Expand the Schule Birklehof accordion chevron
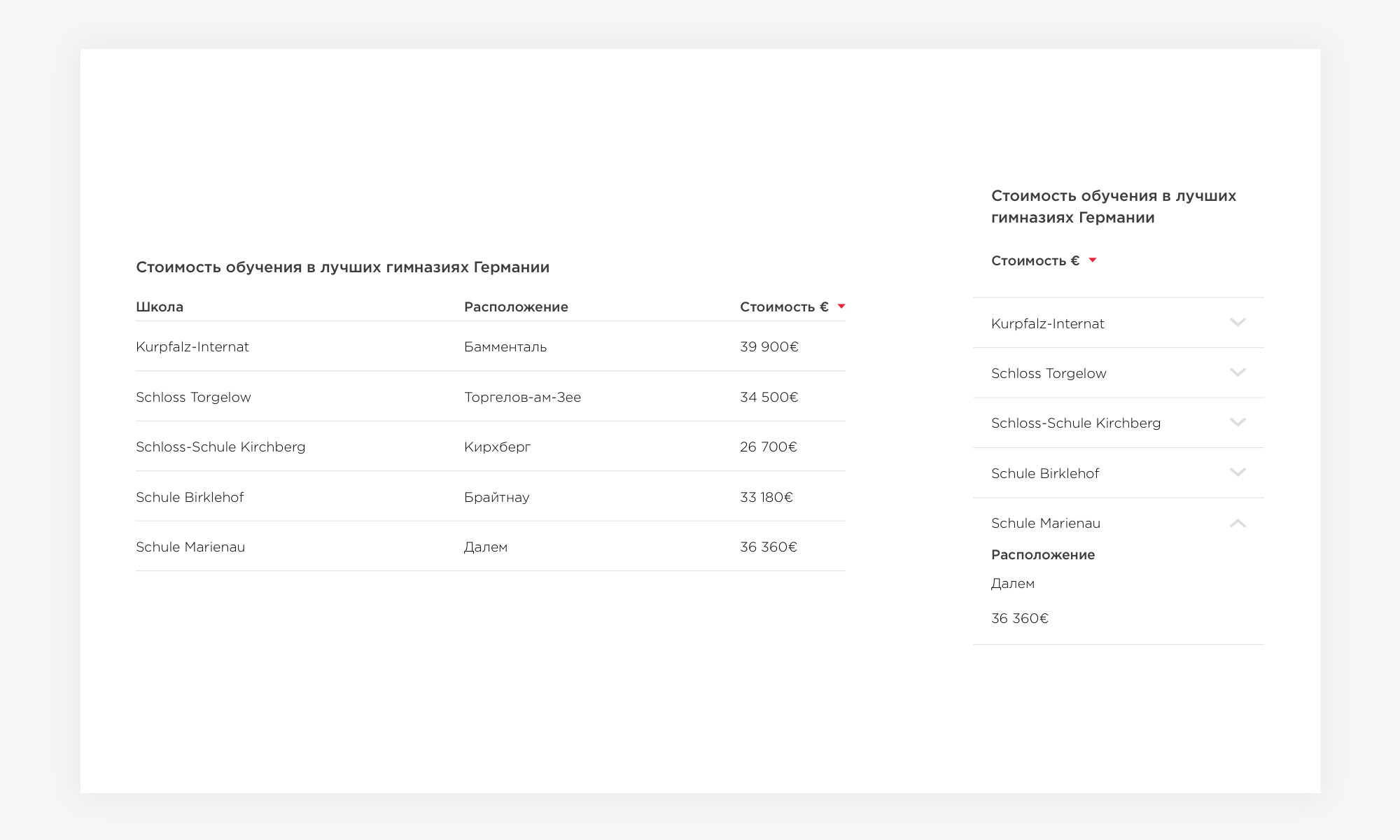Viewport: 1400px width, 840px height. coord(1238,472)
